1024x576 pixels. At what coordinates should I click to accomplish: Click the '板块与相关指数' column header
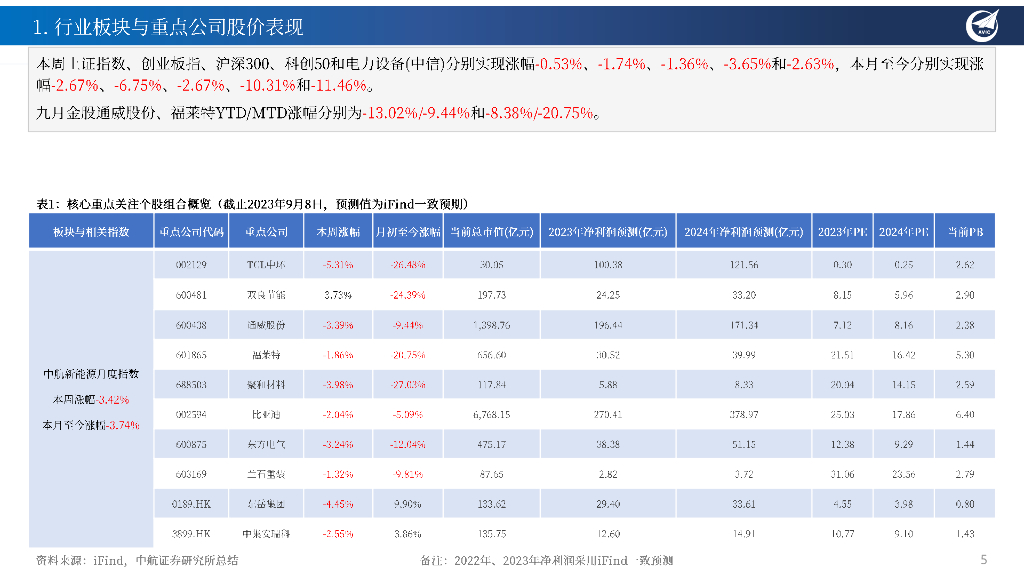click(91, 232)
